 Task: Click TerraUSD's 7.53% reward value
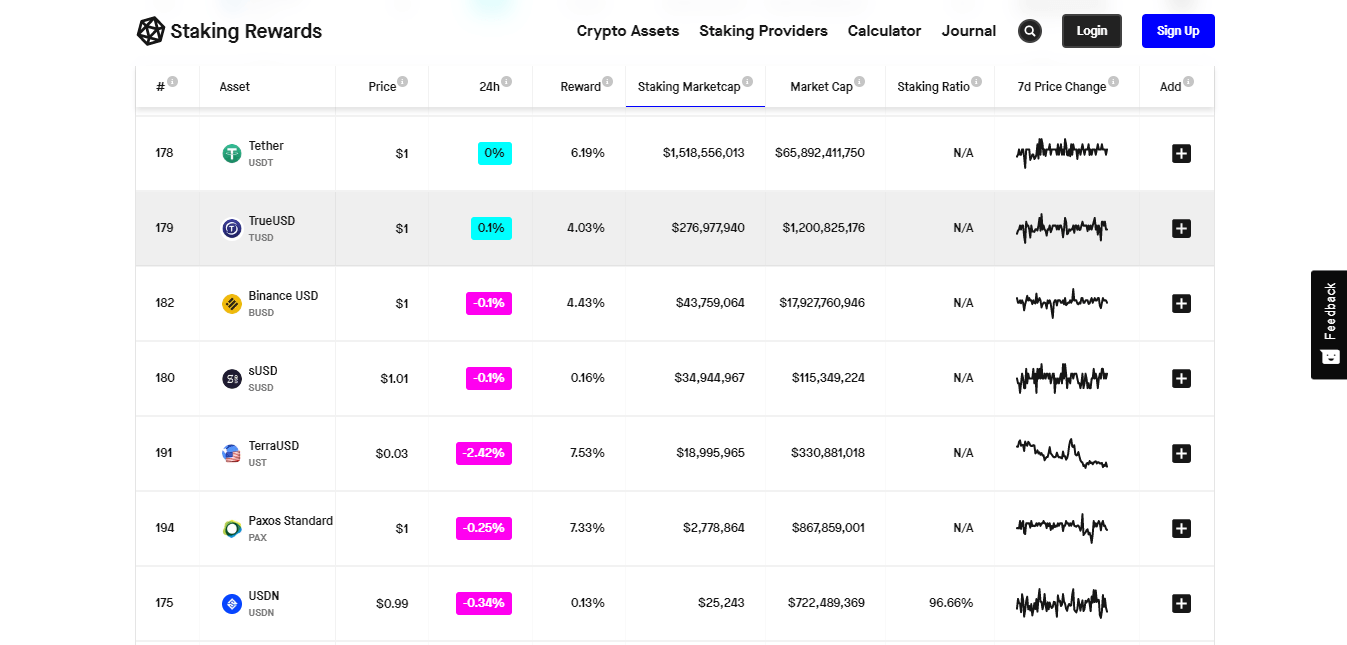click(587, 453)
